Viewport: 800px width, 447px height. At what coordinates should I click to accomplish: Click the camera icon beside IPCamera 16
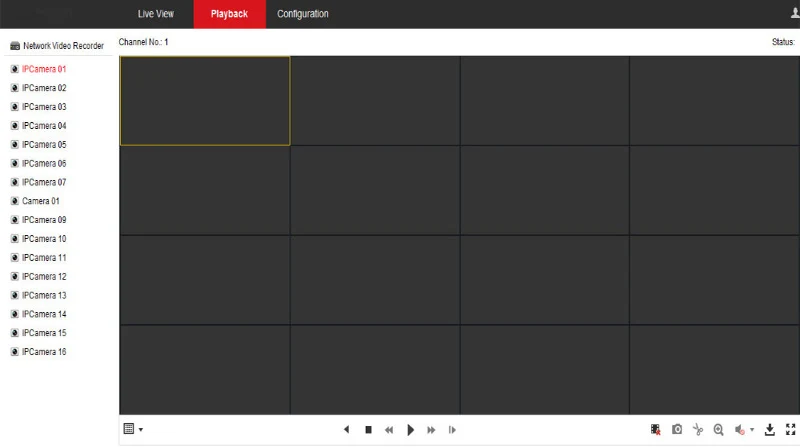(x=14, y=352)
